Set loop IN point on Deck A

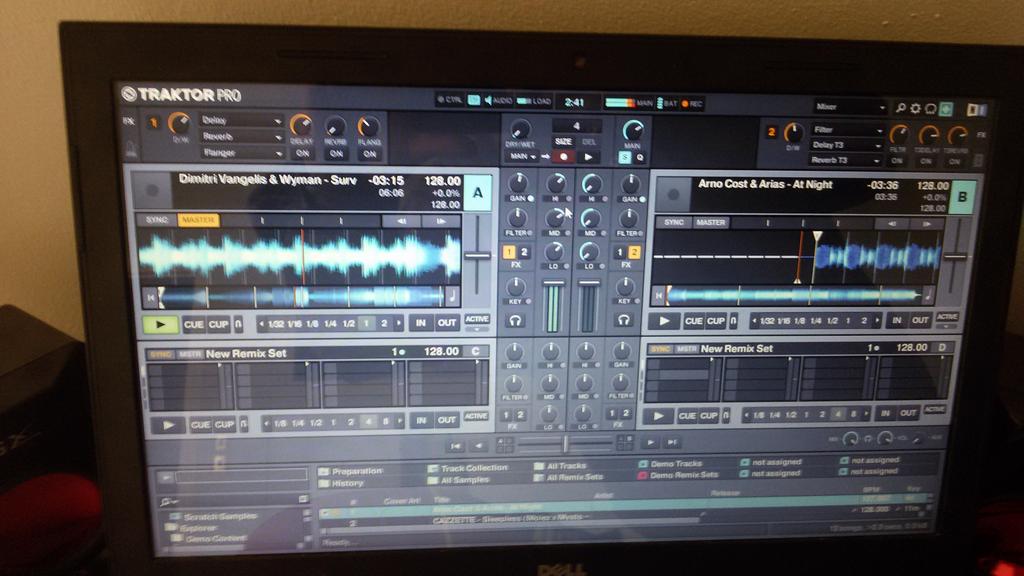pyautogui.click(x=421, y=323)
